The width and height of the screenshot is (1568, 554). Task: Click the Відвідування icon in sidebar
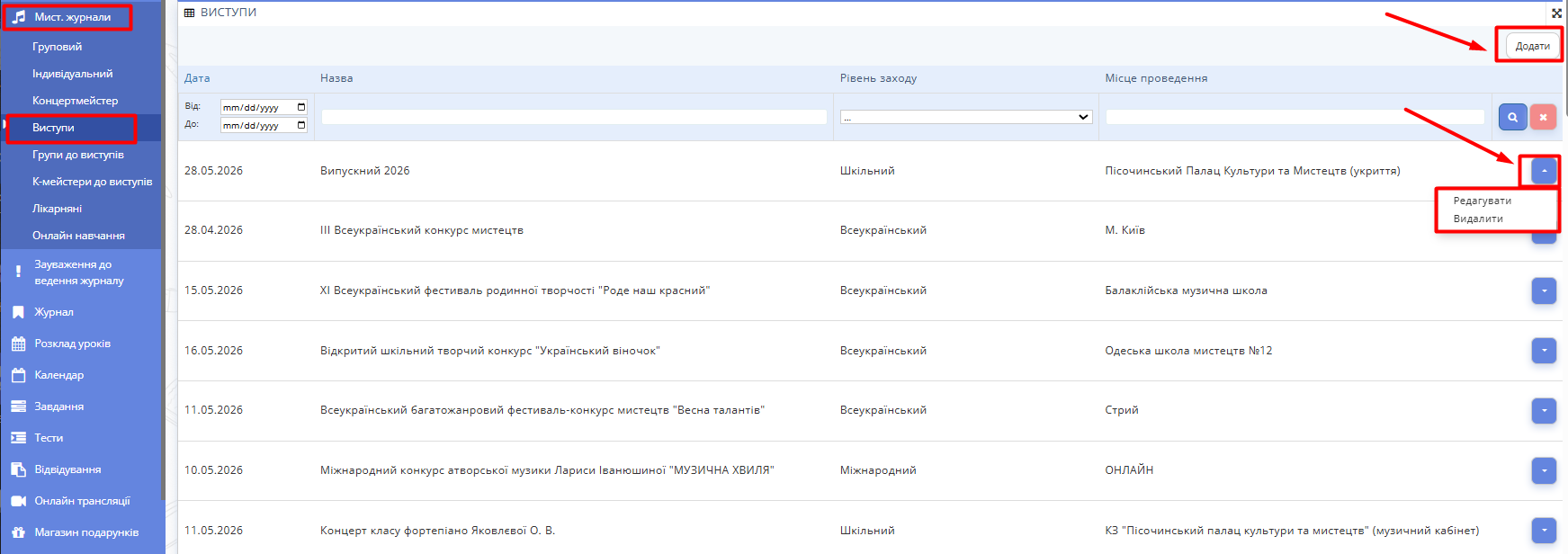coord(18,469)
